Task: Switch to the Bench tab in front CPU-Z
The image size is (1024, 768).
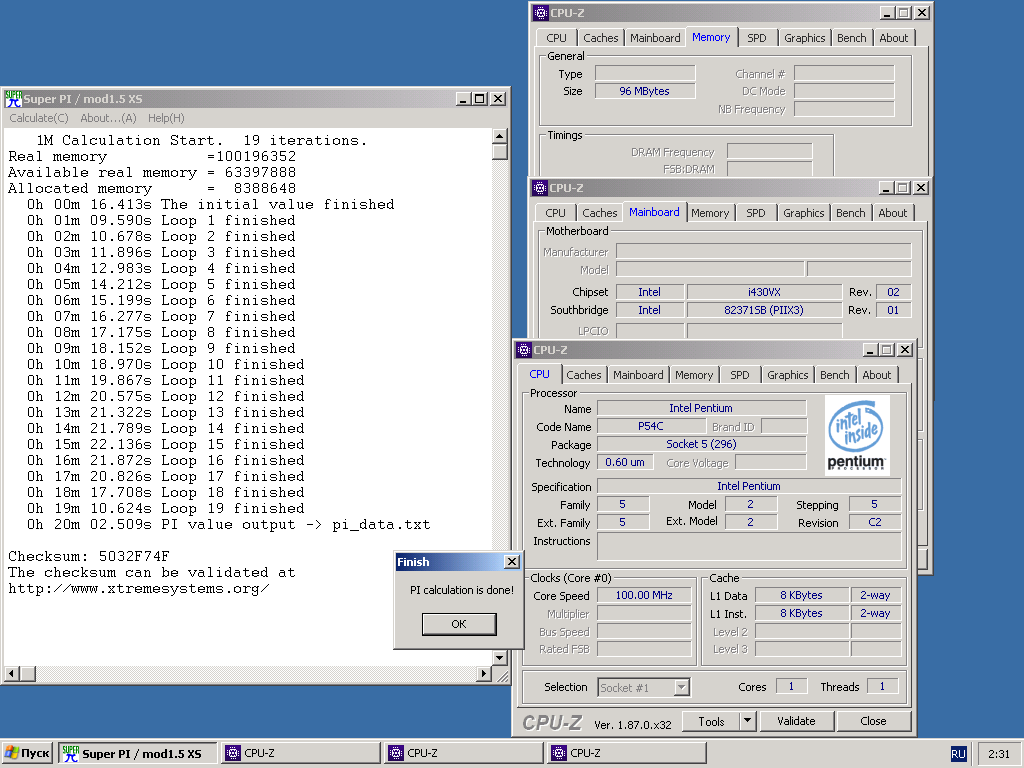Action: [x=835, y=375]
